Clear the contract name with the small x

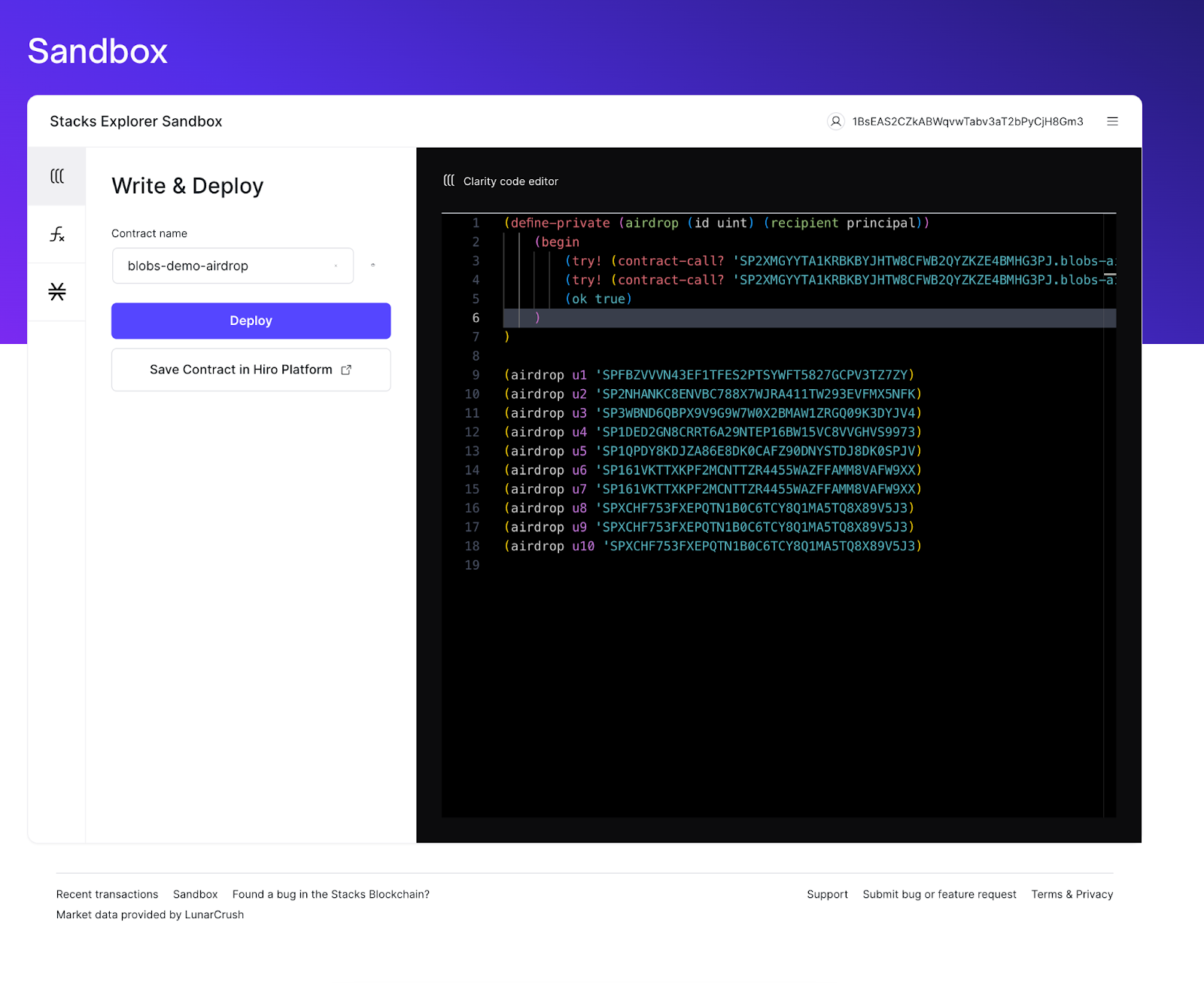click(336, 266)
